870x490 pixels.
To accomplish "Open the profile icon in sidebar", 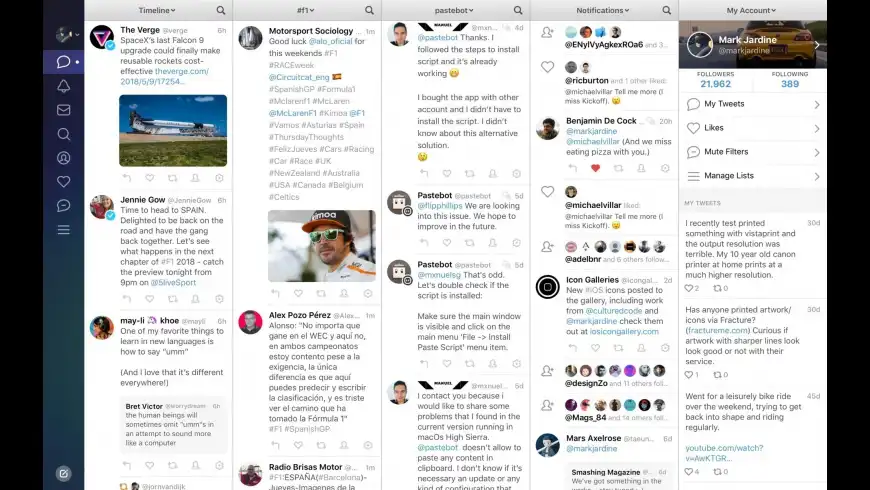I will (x=63, y=158).
